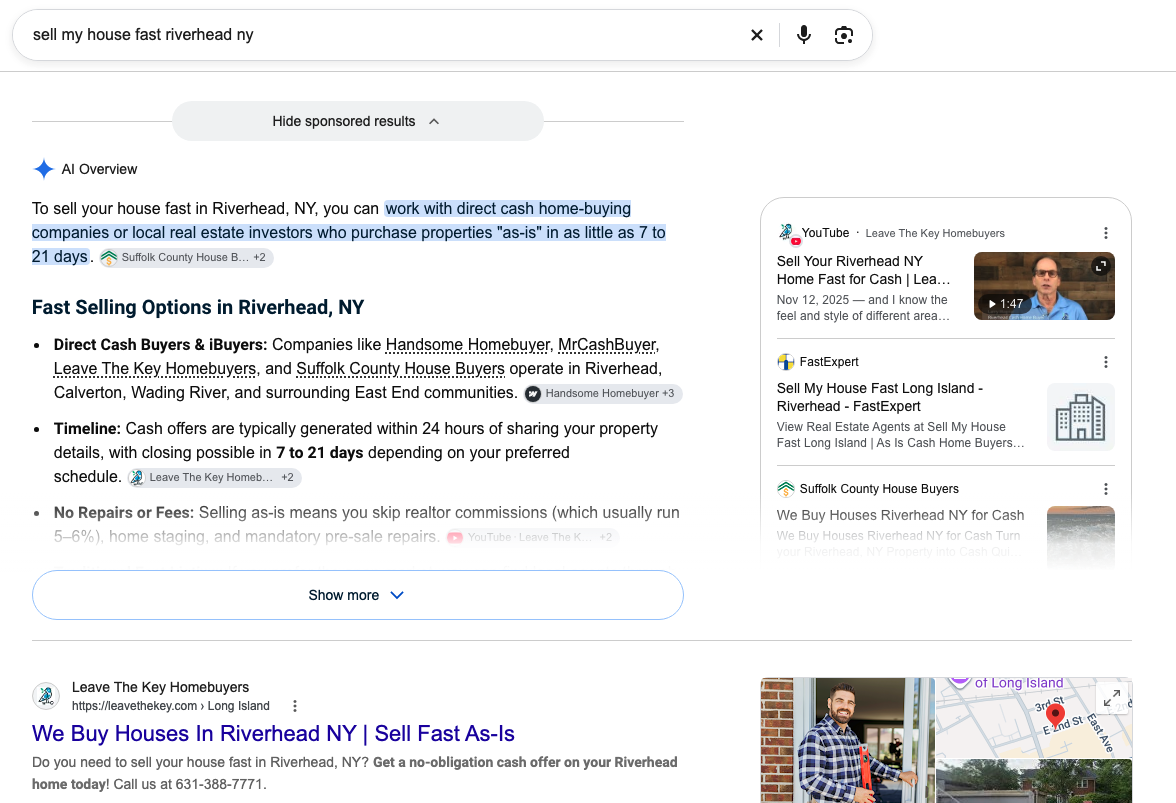Open We Buy Houses Riverhead NY for Cash card
Viewport: 1176px width, 803px height.
(x=900, y=515)
